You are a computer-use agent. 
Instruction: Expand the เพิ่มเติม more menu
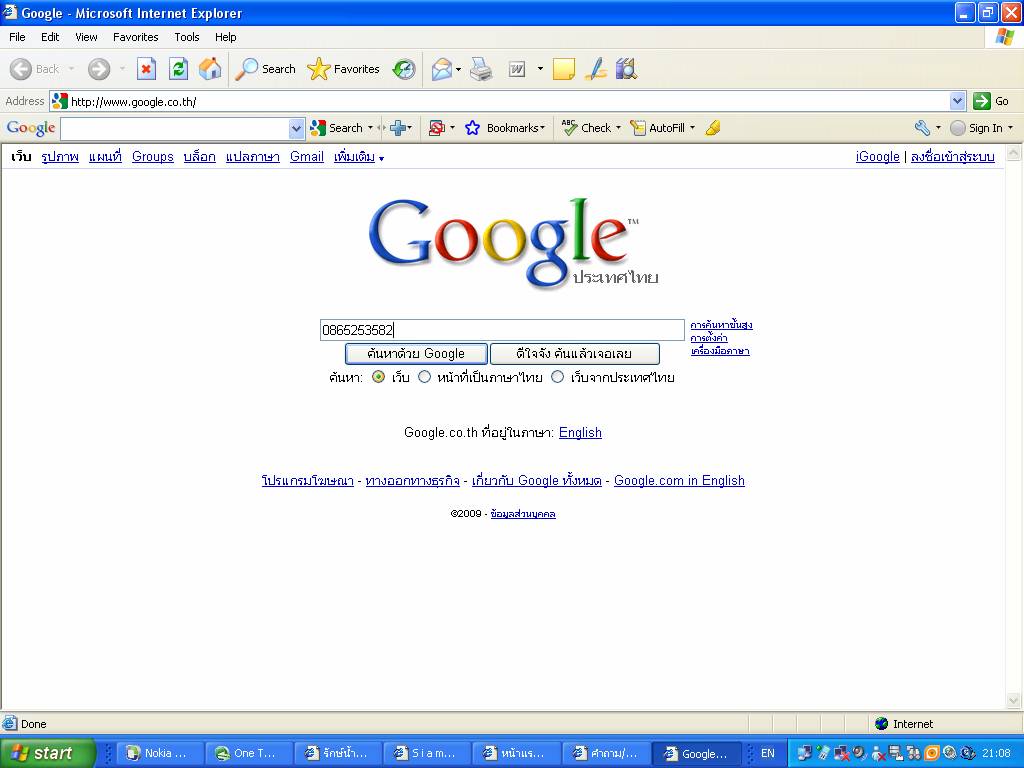[x=359, y=157]
